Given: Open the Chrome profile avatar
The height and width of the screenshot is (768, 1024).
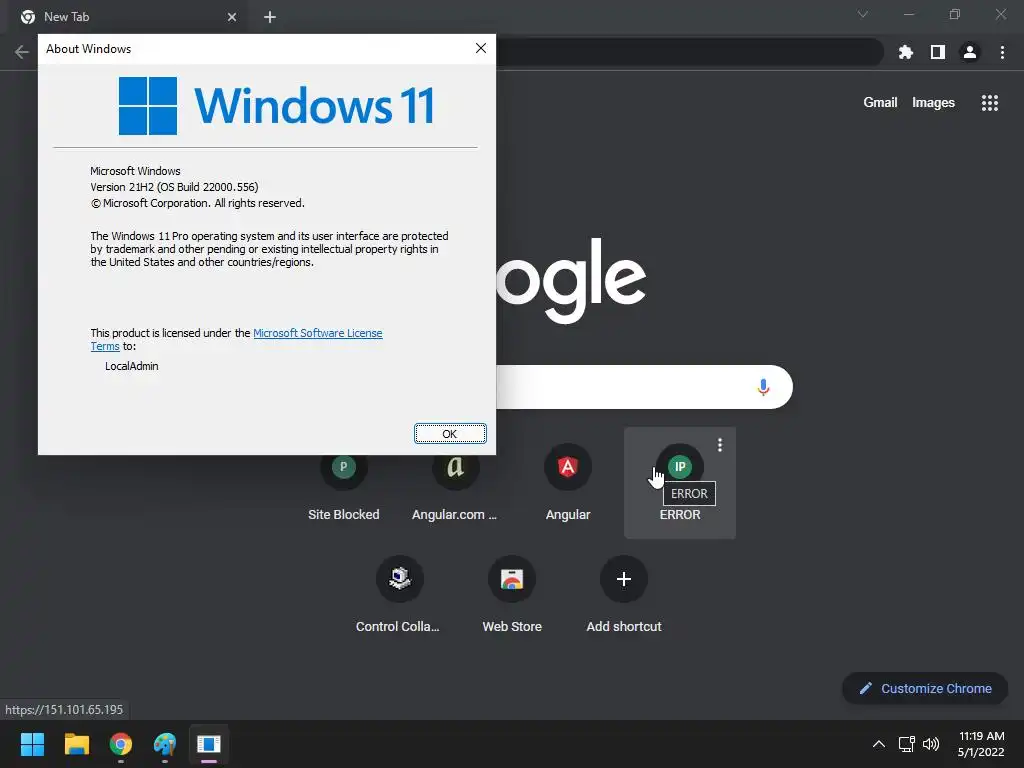Looking at the screenshot, I should click(x=970, y=52).
